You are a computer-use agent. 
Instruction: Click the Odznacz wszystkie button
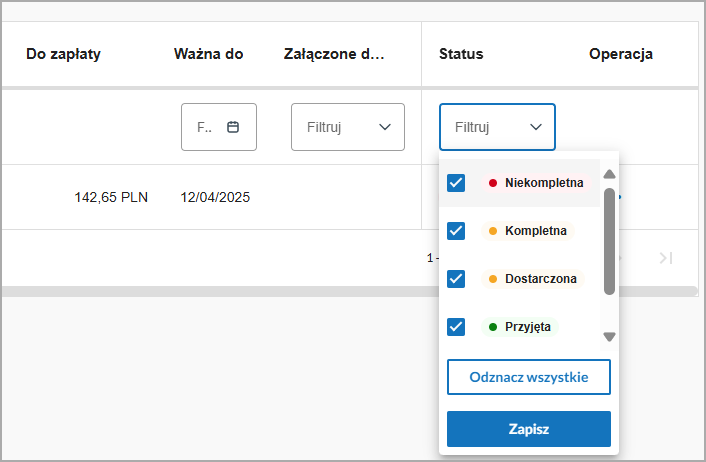coord(529,377)
